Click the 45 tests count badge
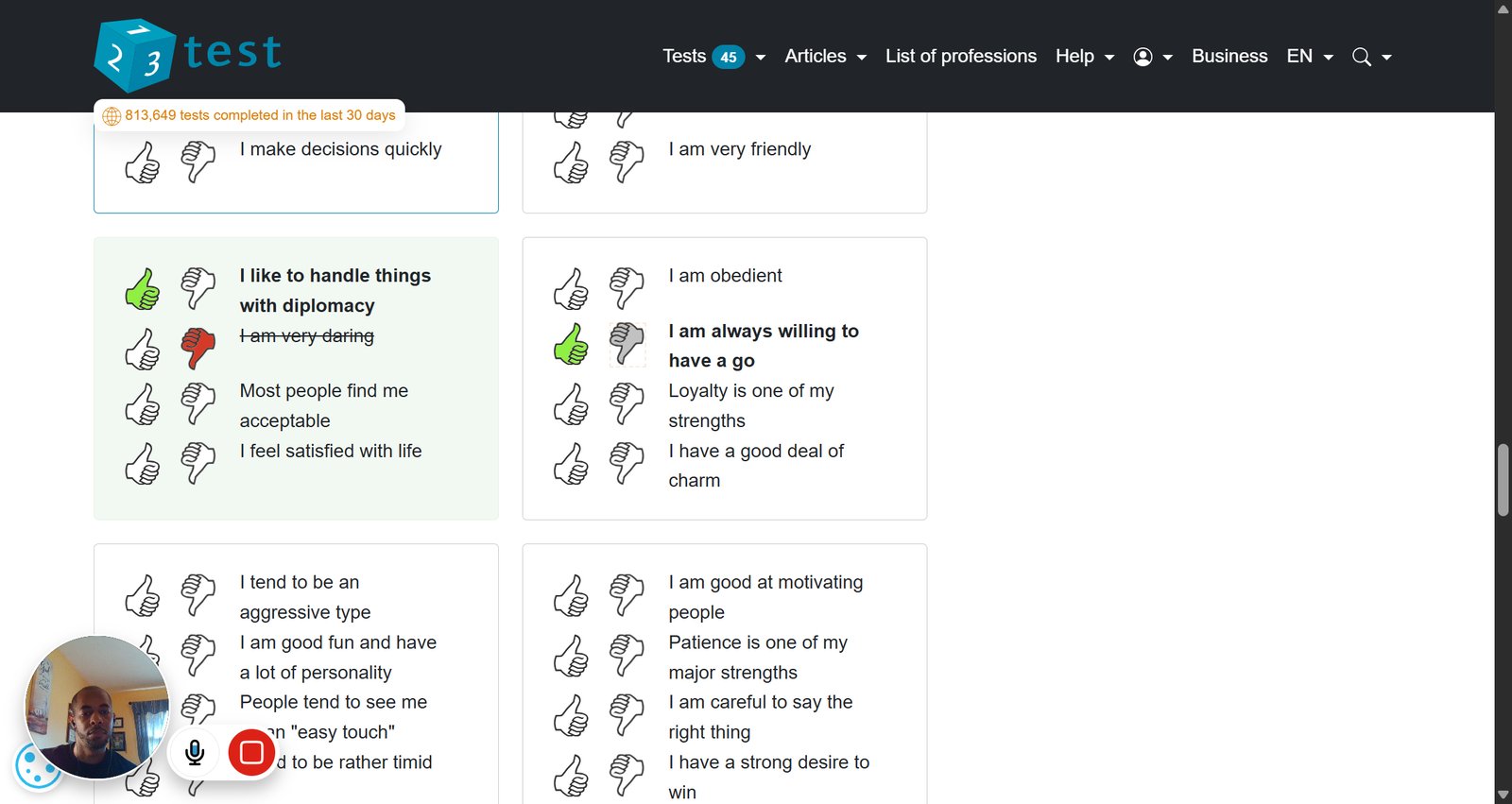 click(729, 57)
